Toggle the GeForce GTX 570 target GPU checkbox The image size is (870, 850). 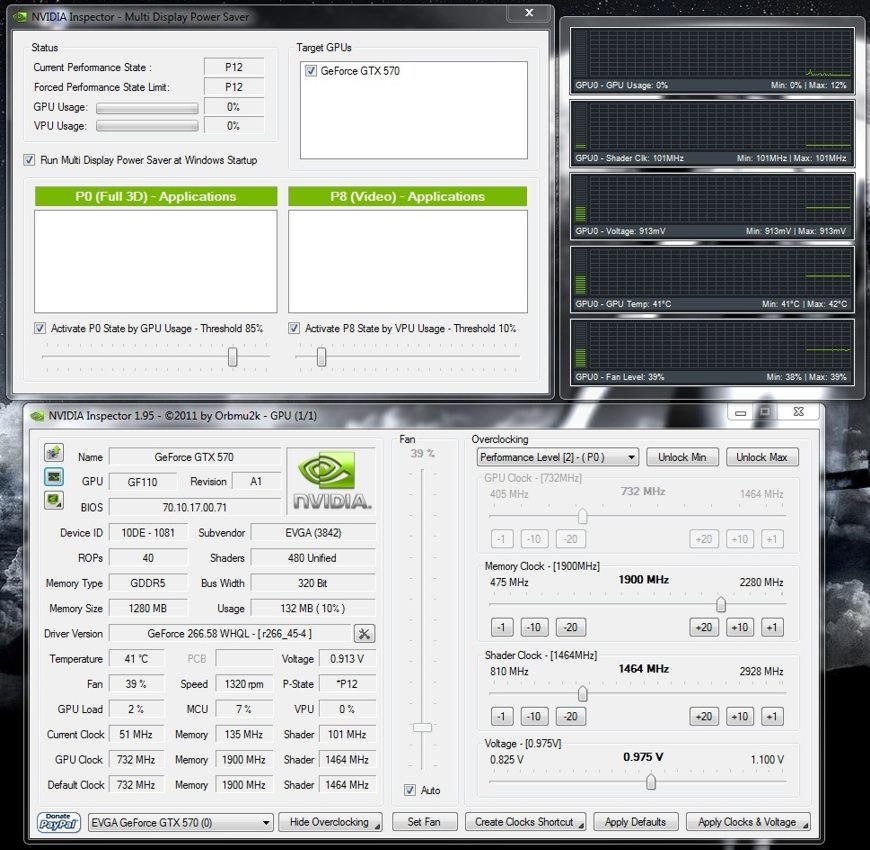click(311, 71)
